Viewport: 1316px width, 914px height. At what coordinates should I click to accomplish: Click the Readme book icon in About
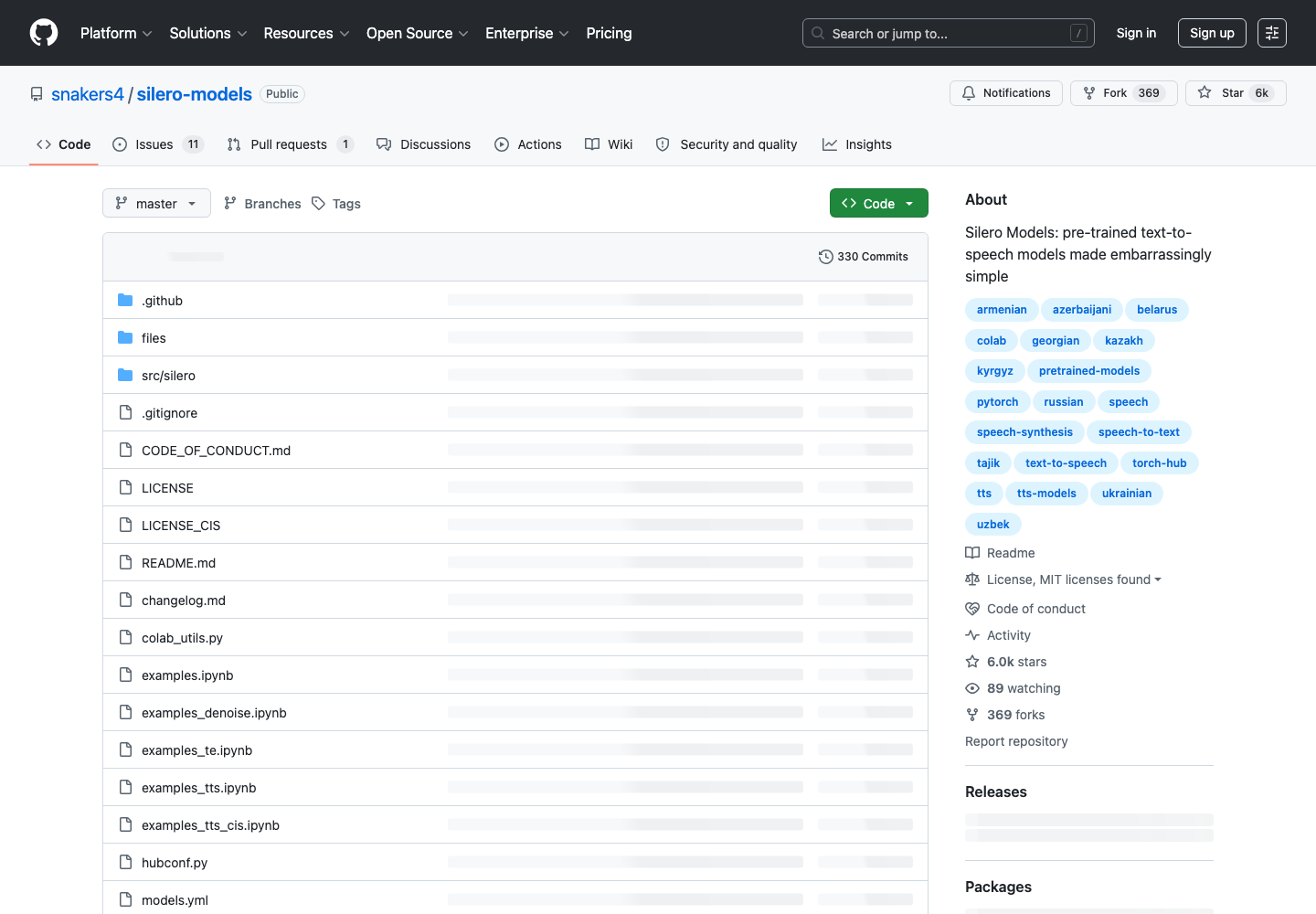click(x=972, y=553)
